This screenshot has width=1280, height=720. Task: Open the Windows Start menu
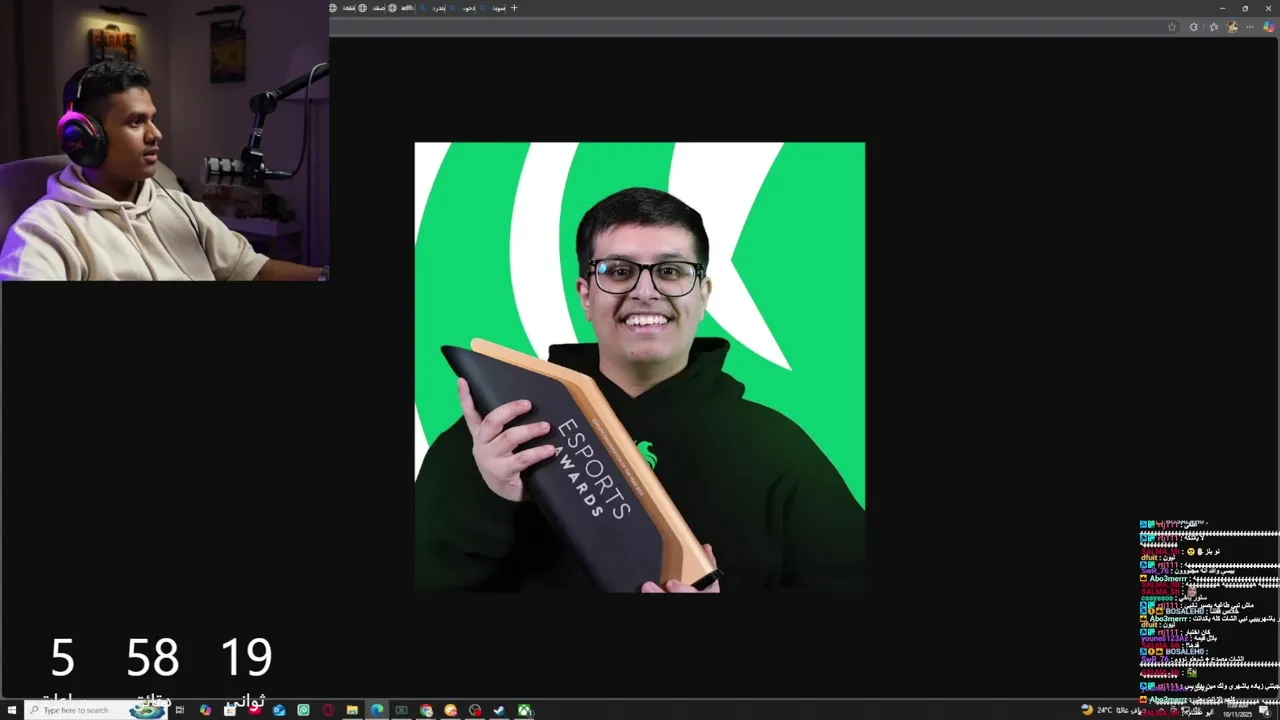(12, 710)
